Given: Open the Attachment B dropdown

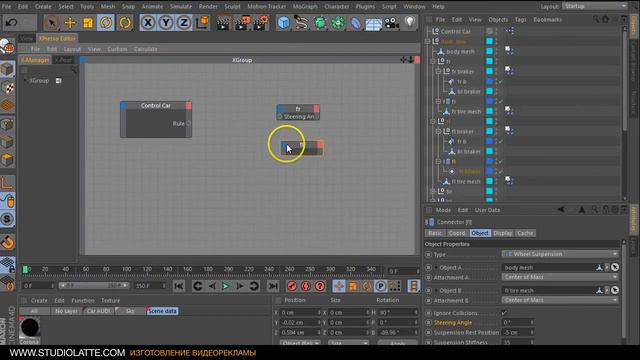Looking at the screenshot, I should pyautogui.click(x=560, y=300).
